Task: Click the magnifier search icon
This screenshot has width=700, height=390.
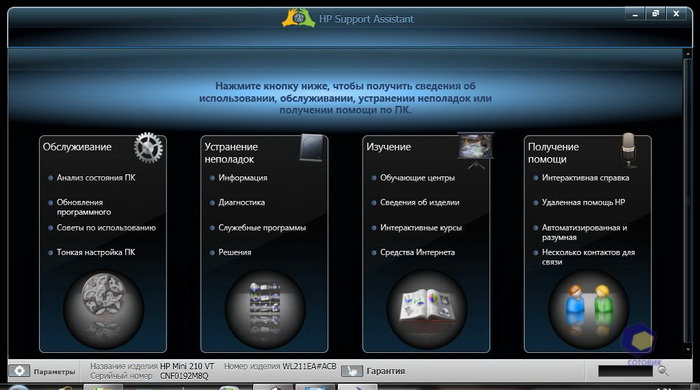Action: pos(663,370)
